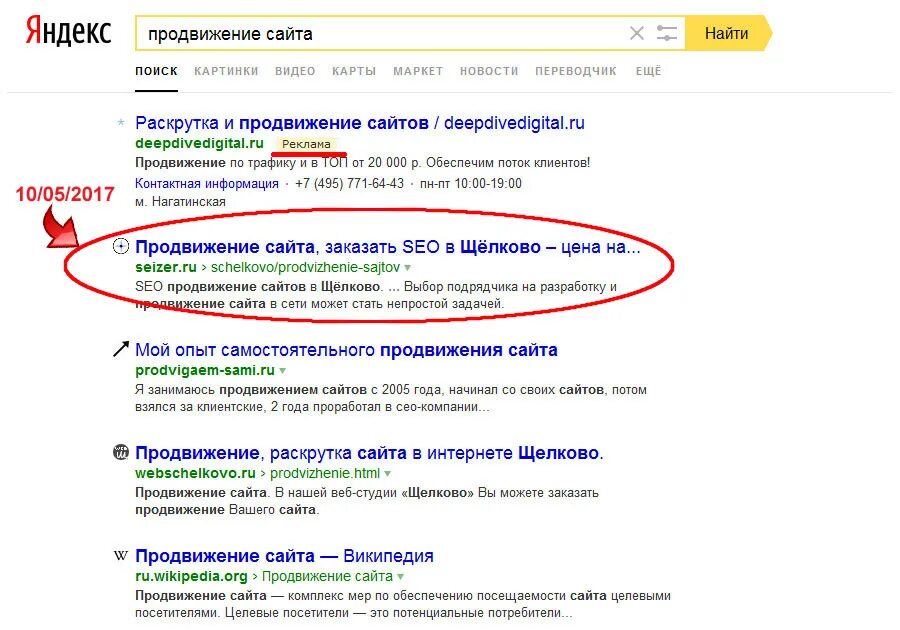This screenshot has height=630, width=900.
Task: Expand dropdown arrow next to seizer.ru URL
Action: [408, 267]
